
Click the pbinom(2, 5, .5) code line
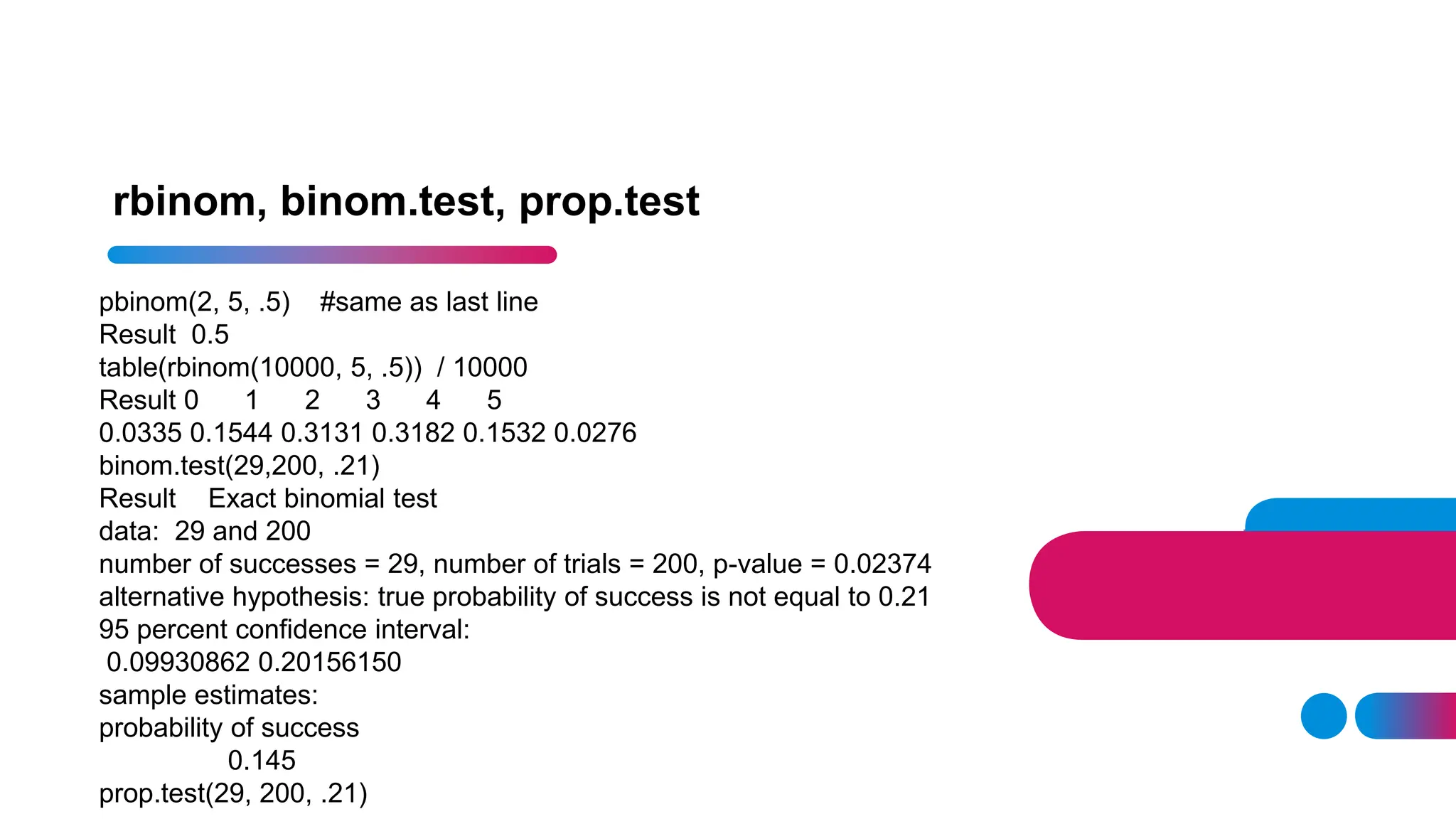point(194,302)
